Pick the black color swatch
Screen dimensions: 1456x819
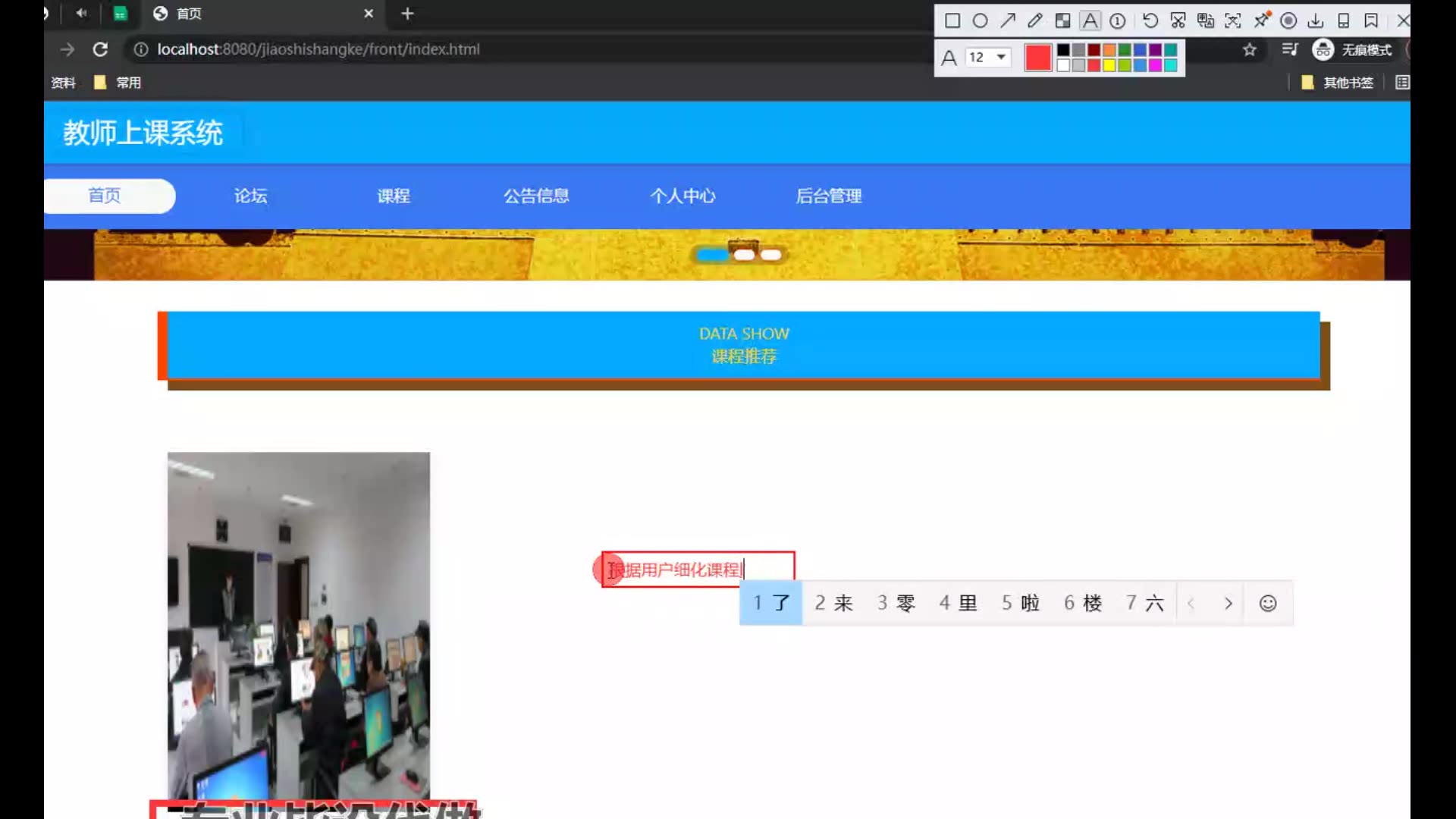pyautogui.click(x=1063, y=50)
